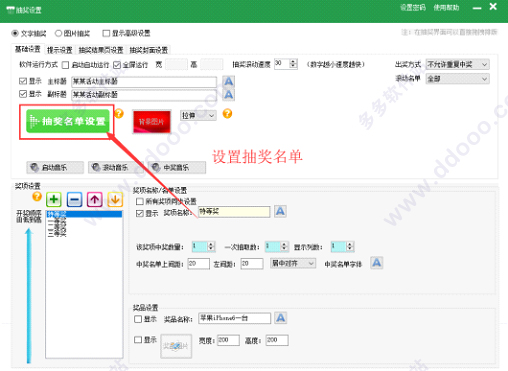This screenshot has height=371, width=508.
Task: Open 中奖名单字体 font settings icon
Action: (x=377, y=263)
